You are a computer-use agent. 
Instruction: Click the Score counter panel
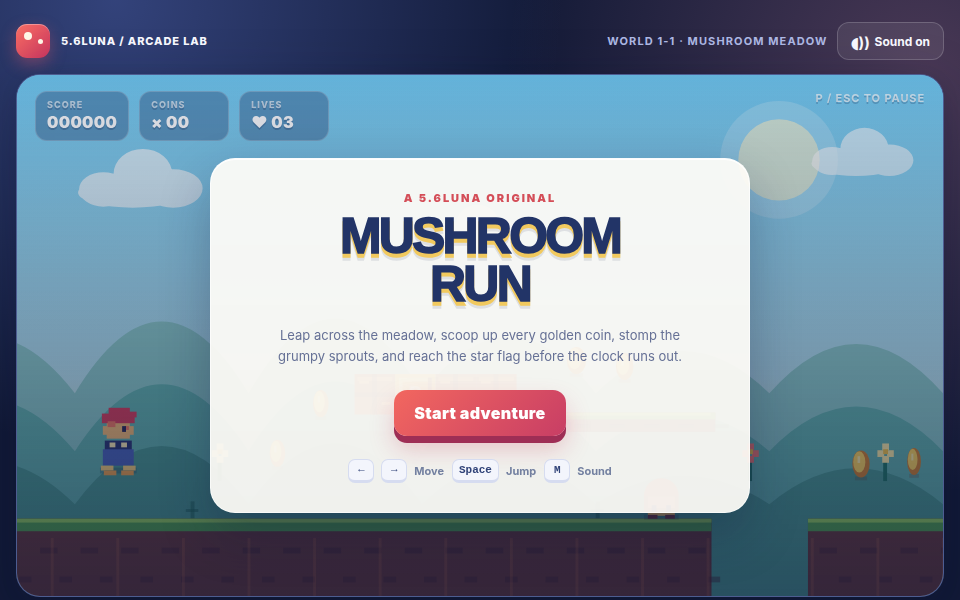(x=82, y=116)
